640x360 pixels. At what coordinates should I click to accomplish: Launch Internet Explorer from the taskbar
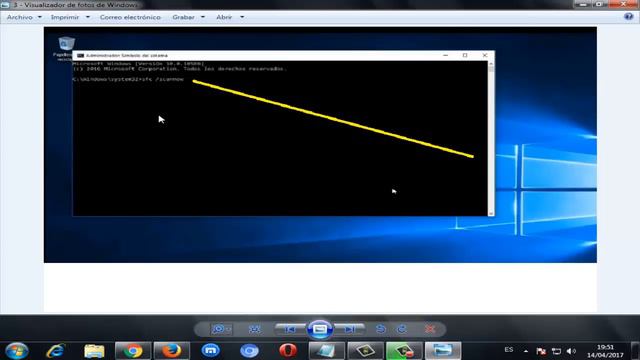(56, 351)
